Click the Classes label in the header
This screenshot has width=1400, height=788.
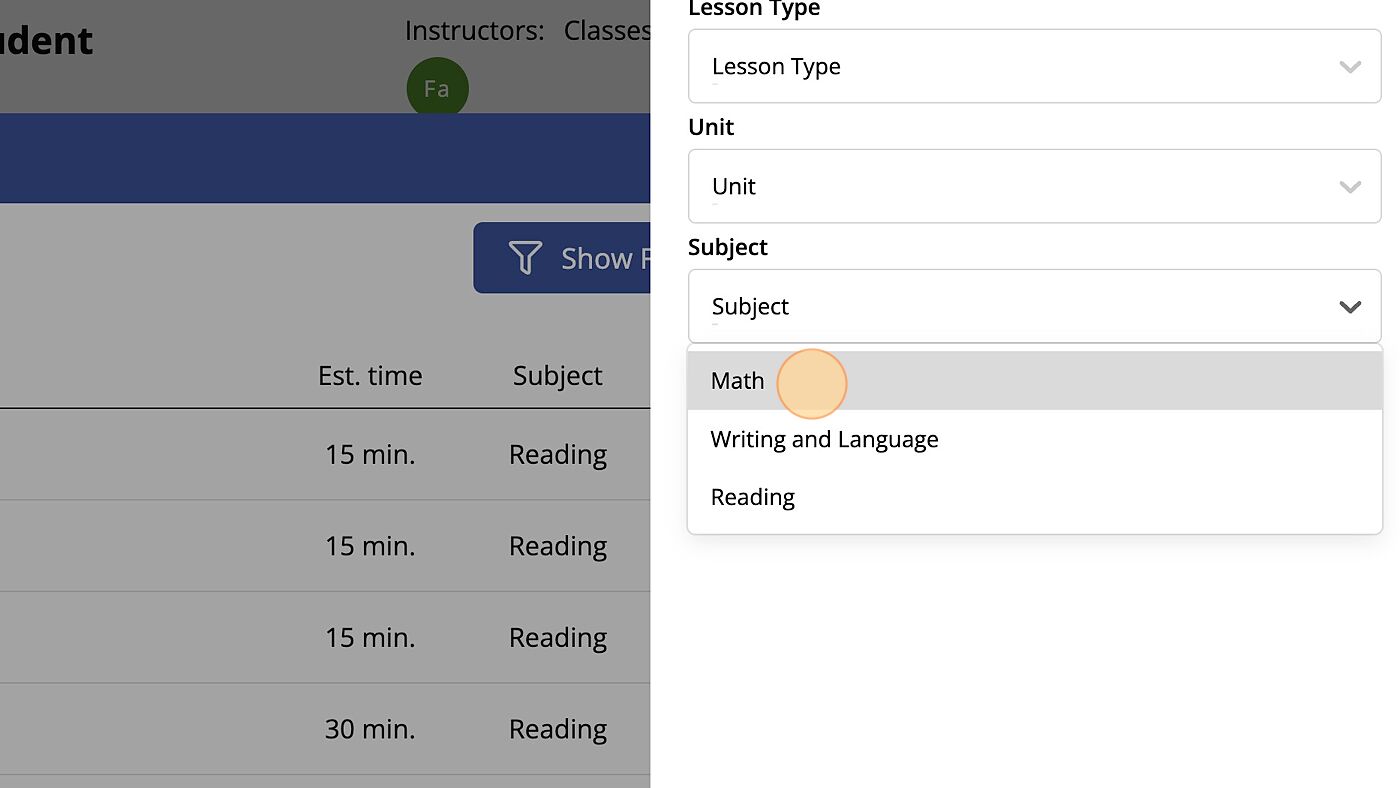[x=606, y=31]
